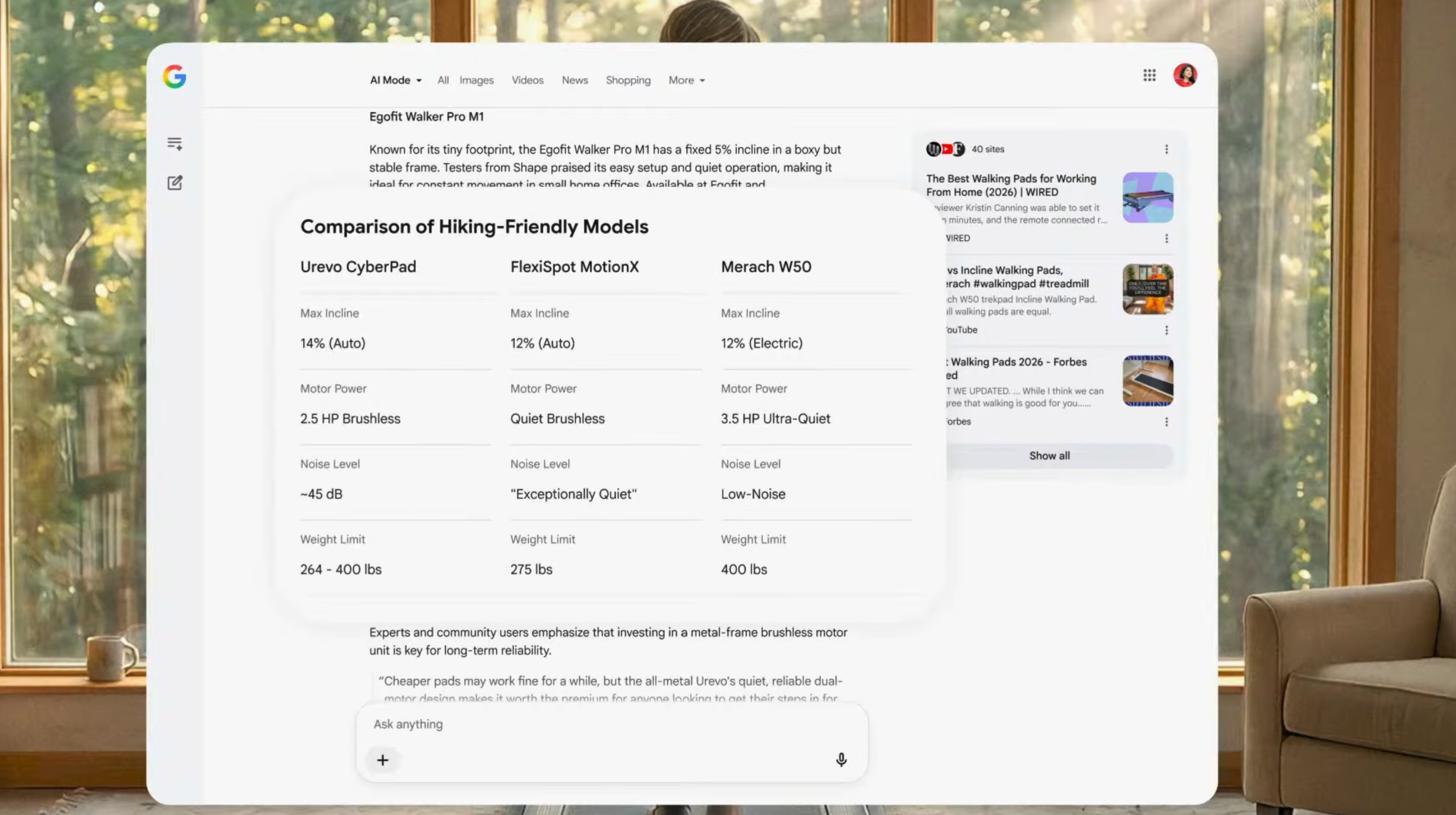Click the 275 lbs weight value
Screen dimensions: 1456x815
pyautogui.click(x=531, y=569)
